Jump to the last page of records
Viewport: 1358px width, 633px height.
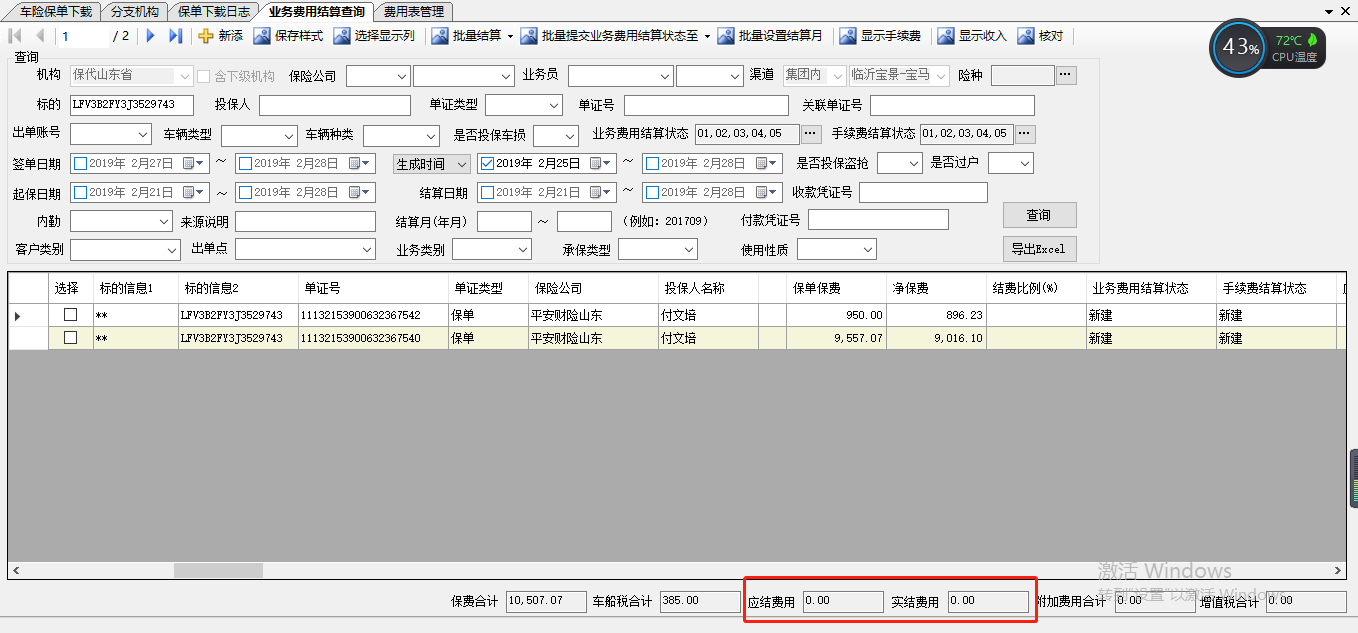click(176, 36)
